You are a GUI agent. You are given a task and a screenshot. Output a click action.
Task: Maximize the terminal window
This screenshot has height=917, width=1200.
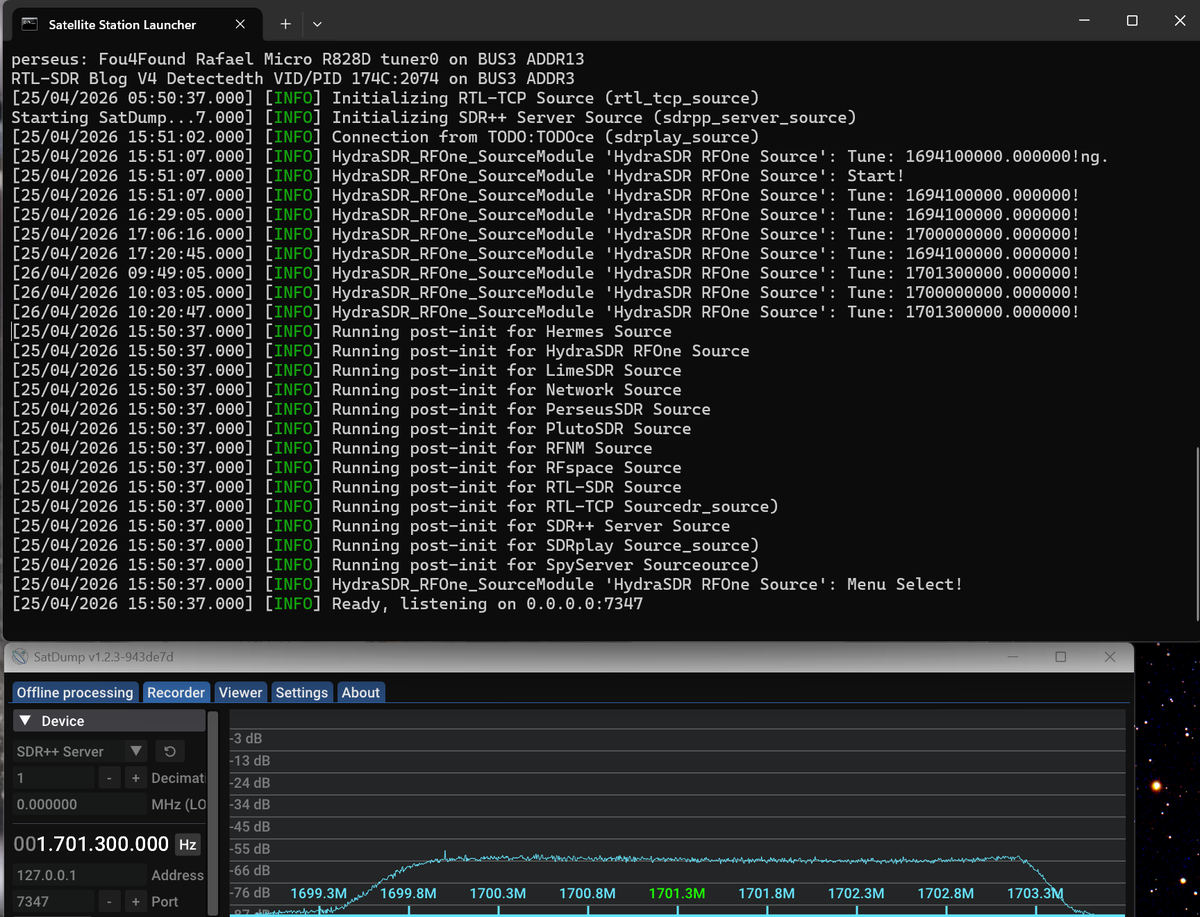pos(1131,21)
